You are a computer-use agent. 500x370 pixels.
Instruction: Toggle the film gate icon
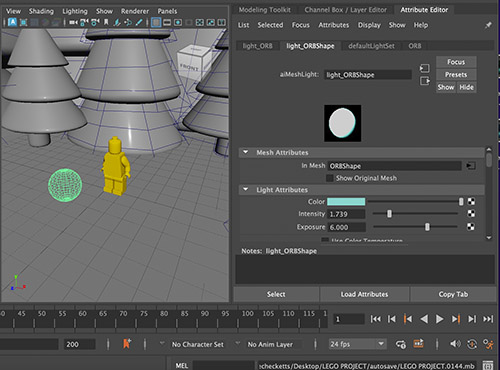tap(167, 22)
